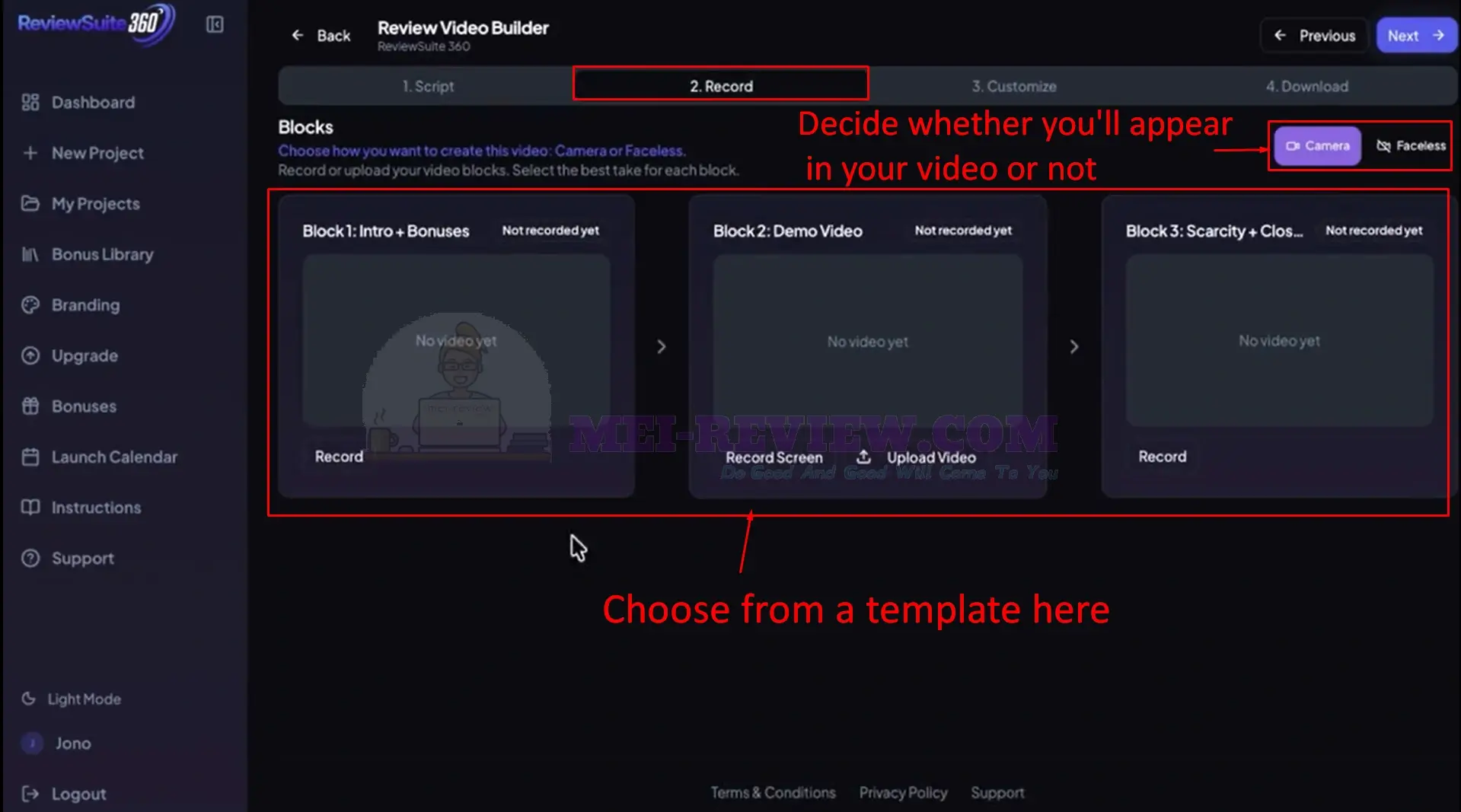This screenshot has width=1461, height=812.
Task: Click Block 1 video preview area
Action: (x=456, y=340)
